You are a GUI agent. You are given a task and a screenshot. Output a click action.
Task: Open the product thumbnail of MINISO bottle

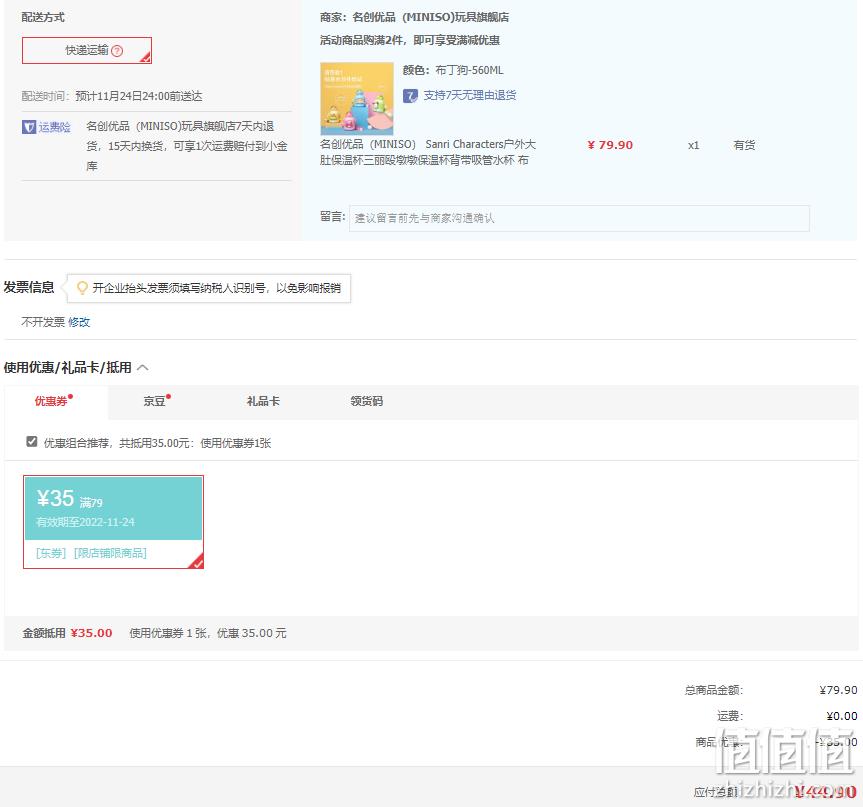[357, 99]
